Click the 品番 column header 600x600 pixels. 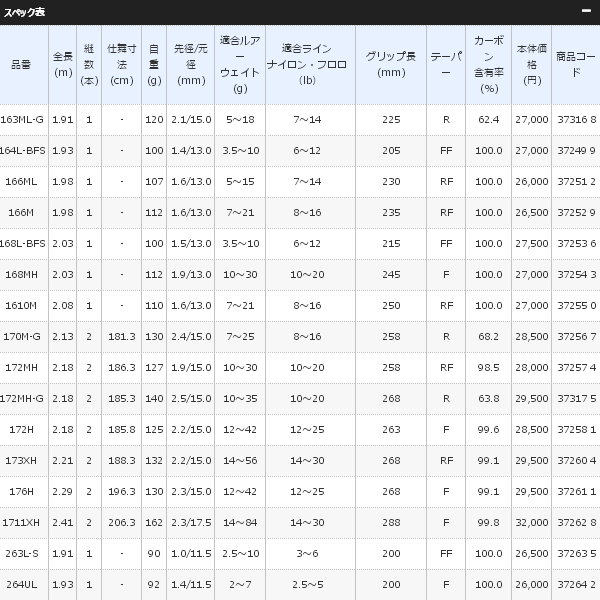click(21, 65)
